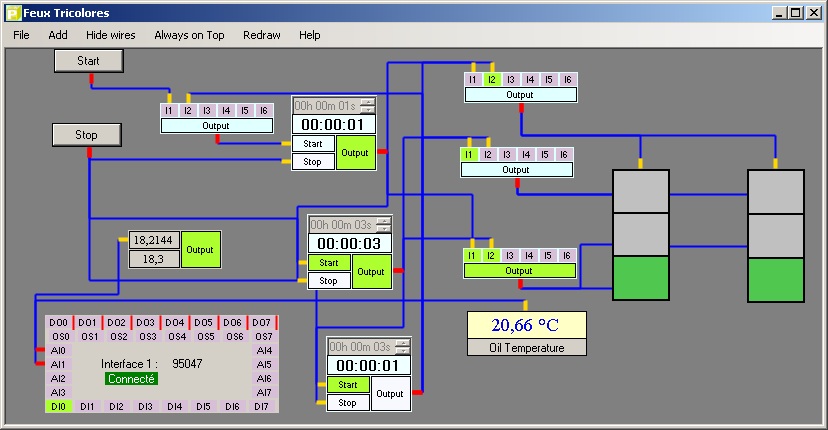Click the green lamp on the left traffic light
Viewport: 828px width, 430px height.
639,278
